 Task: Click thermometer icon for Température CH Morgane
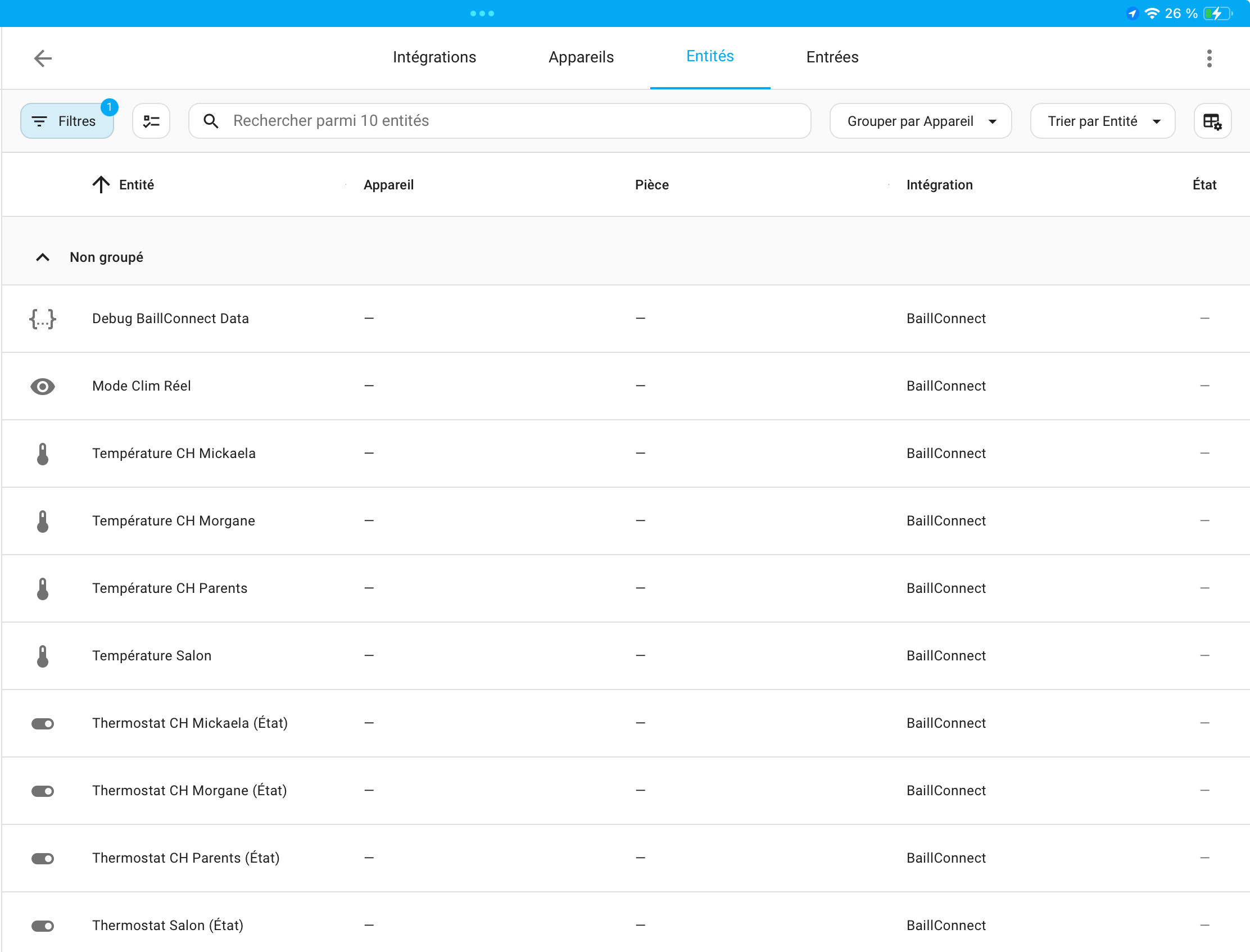pyautogui.click(x=43, y=521)
